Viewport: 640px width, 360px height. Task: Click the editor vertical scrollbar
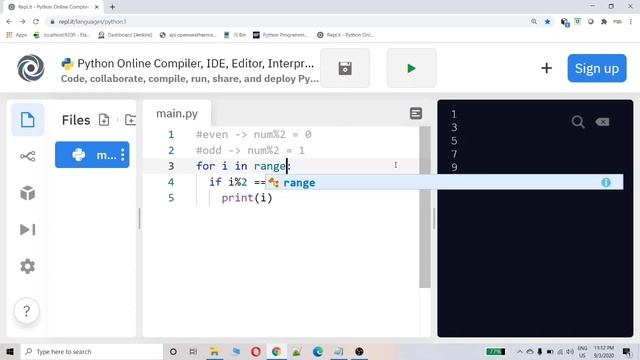tap(424, 207)
